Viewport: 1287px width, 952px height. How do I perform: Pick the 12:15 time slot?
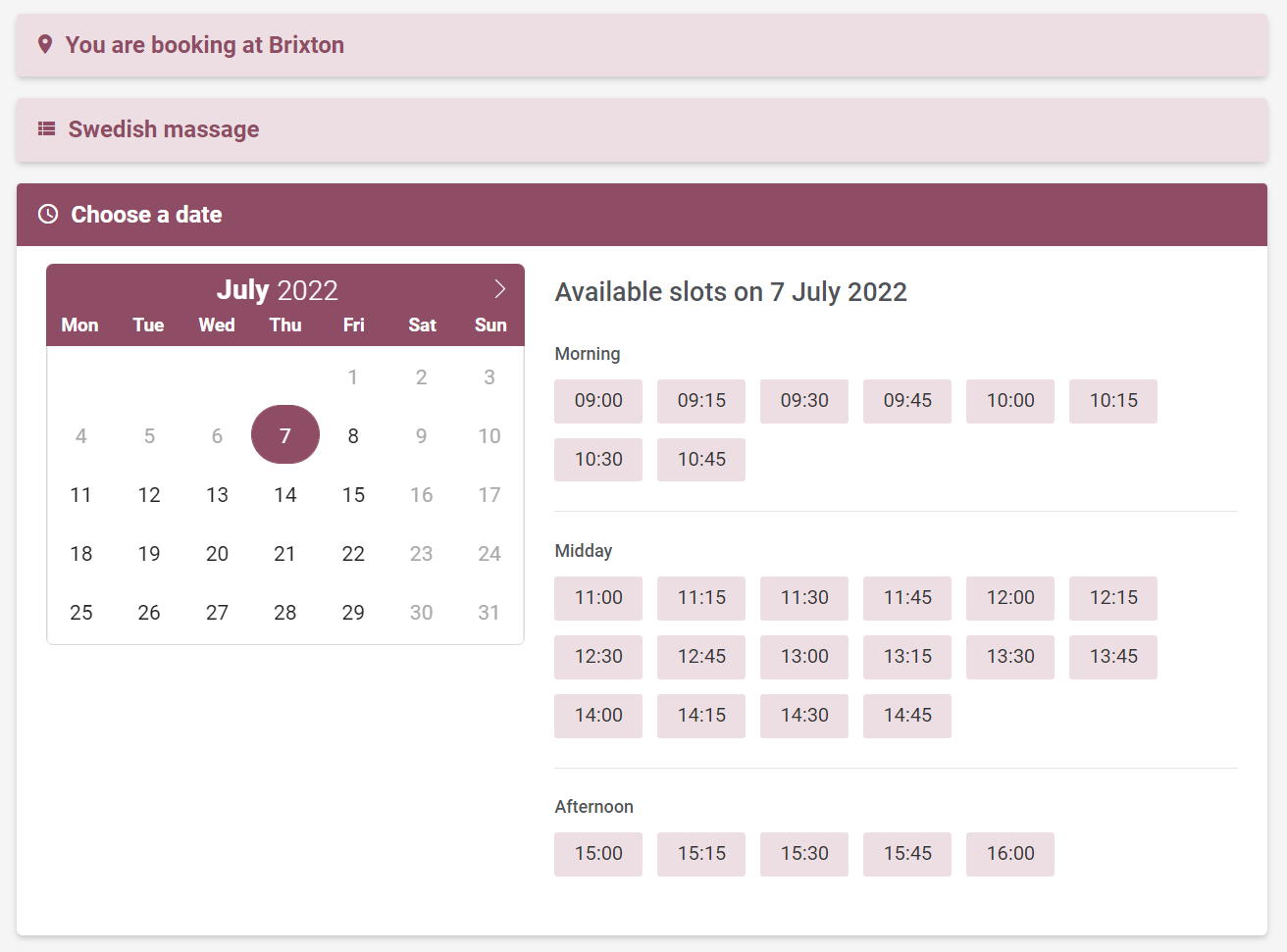tap(1113, 598)
